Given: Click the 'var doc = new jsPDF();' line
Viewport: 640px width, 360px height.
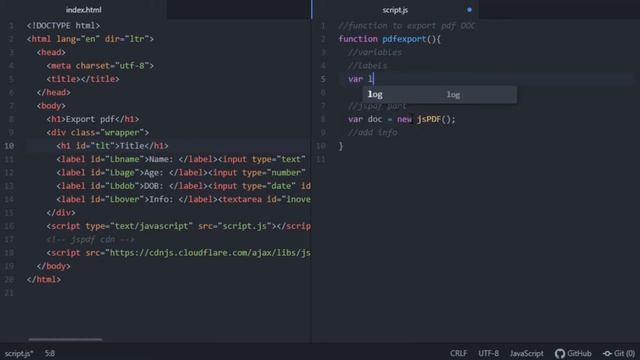Looking at the screenshot, I should (402, 119).
